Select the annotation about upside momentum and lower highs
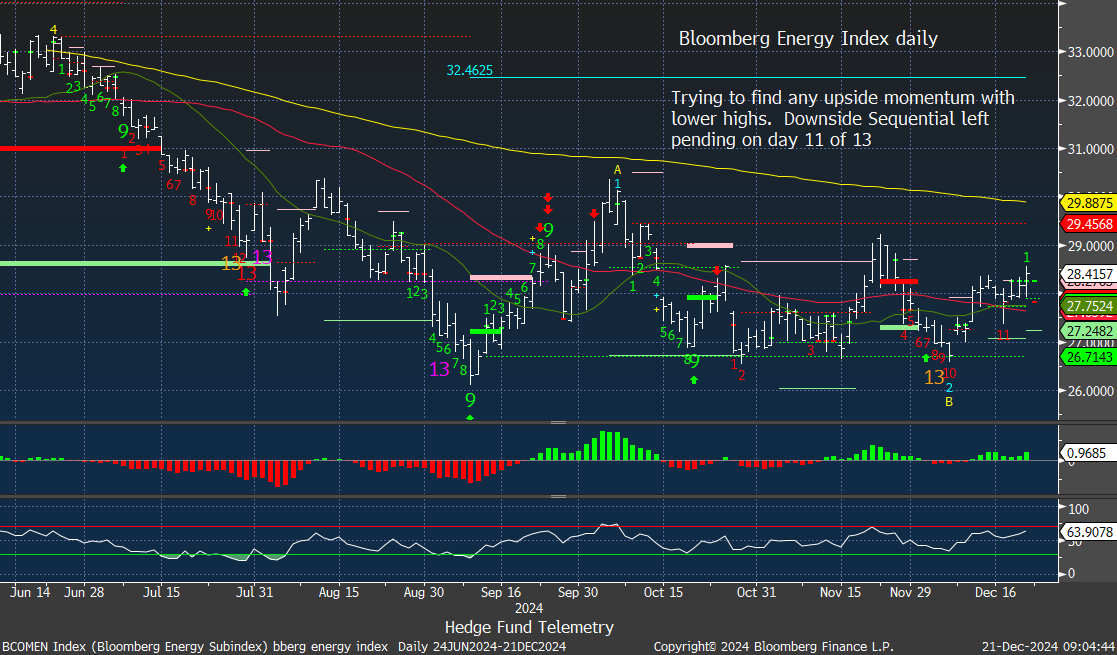The height and width of the screenshot is (655, 1117). coord(843,118)
